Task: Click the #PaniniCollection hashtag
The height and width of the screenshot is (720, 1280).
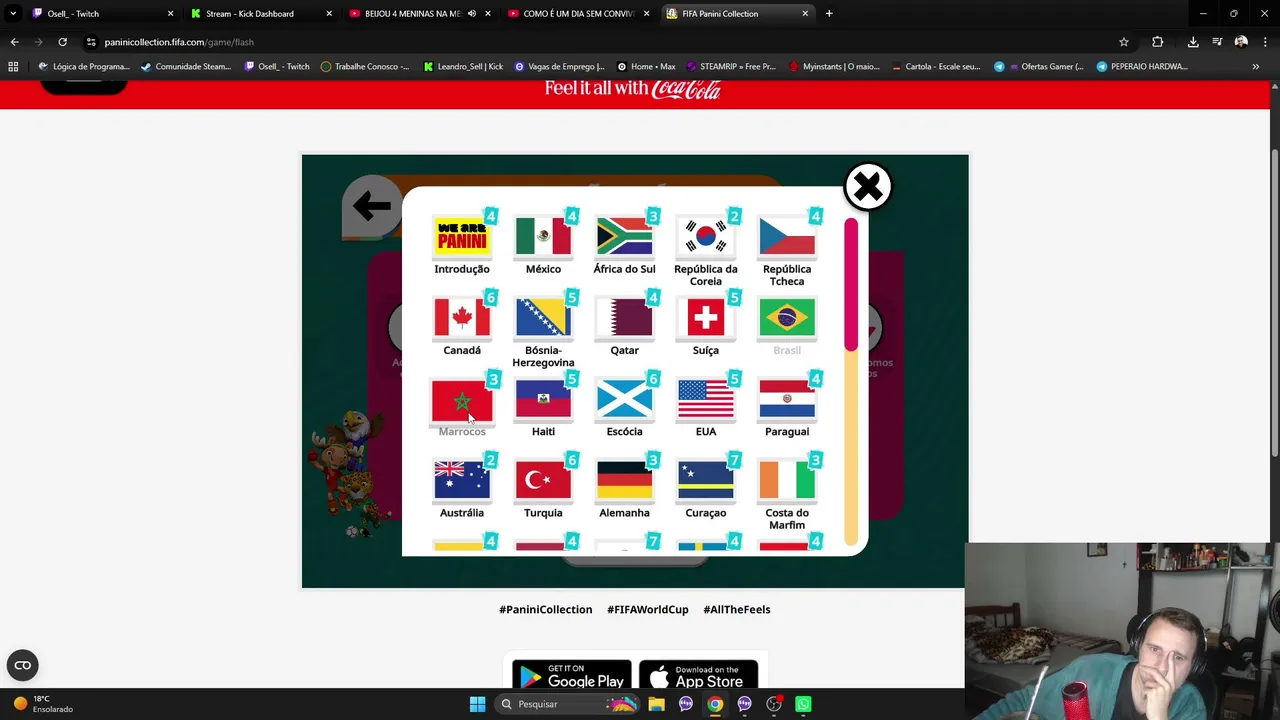Action: click(x=546, y=609)
